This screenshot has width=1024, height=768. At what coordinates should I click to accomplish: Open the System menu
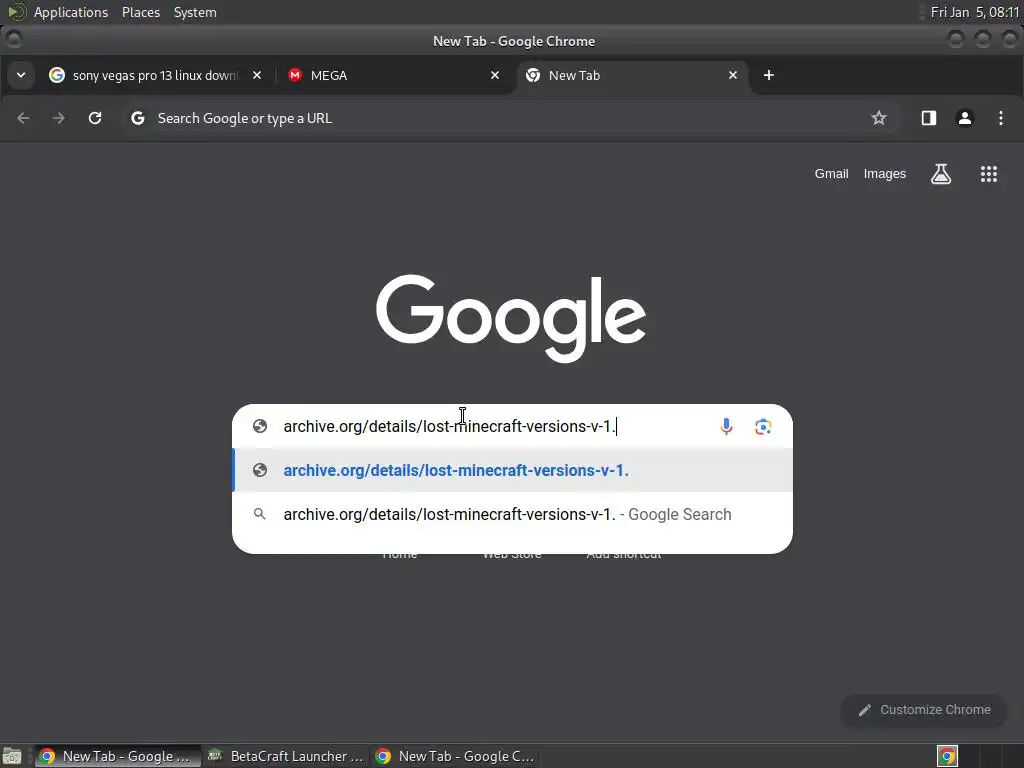pos(195,12)
